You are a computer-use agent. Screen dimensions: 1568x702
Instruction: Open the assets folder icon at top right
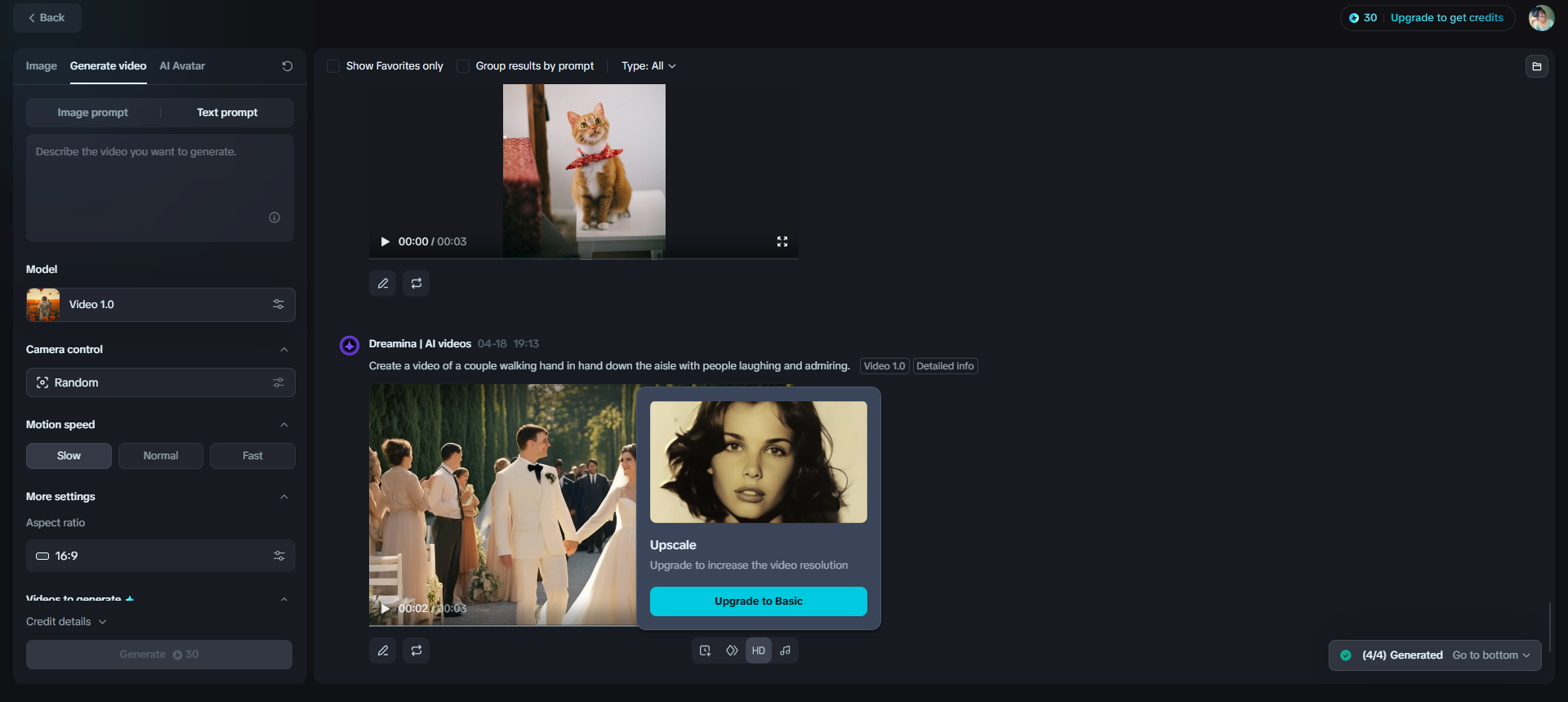1536,66
